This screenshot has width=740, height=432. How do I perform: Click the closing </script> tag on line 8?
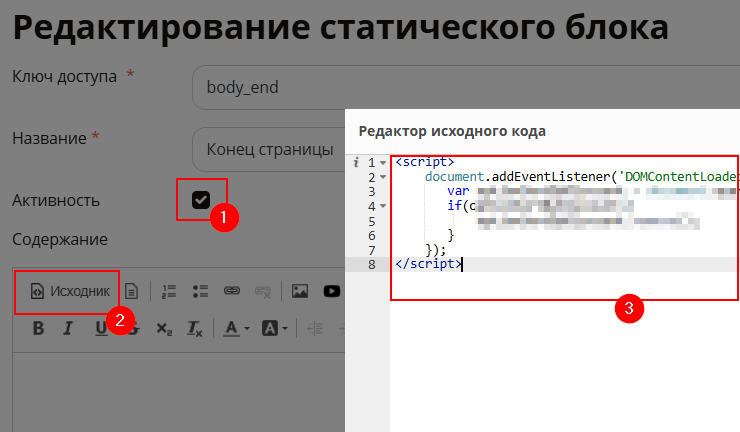(428, 263)
